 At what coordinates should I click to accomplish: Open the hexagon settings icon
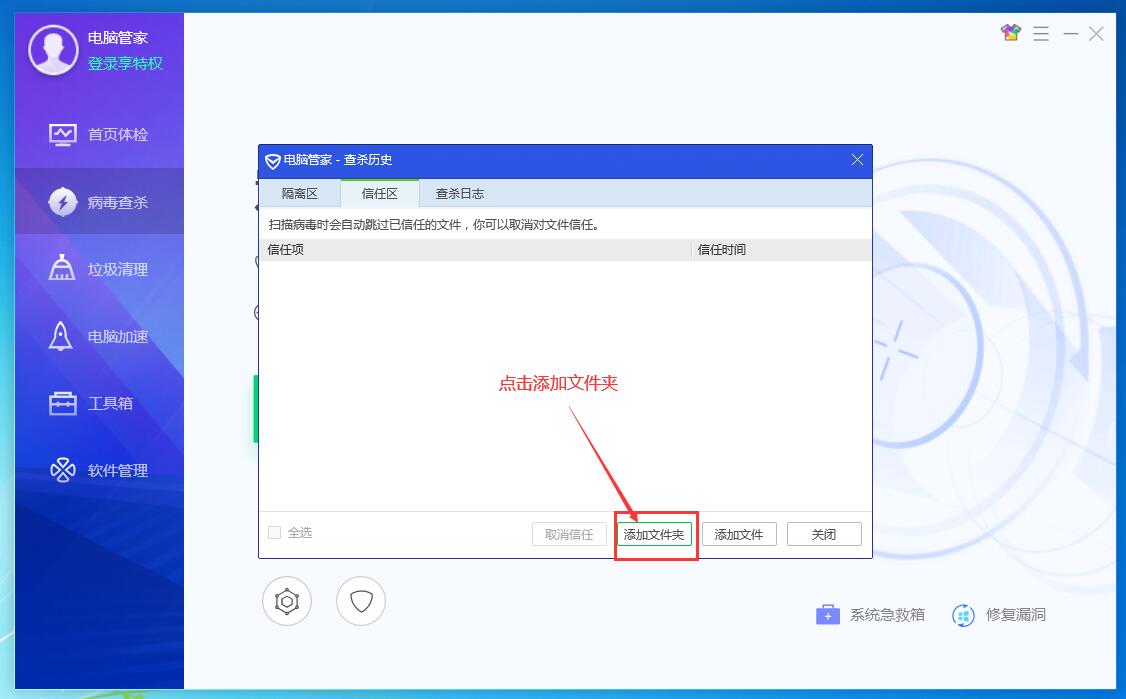coord(287,601)
